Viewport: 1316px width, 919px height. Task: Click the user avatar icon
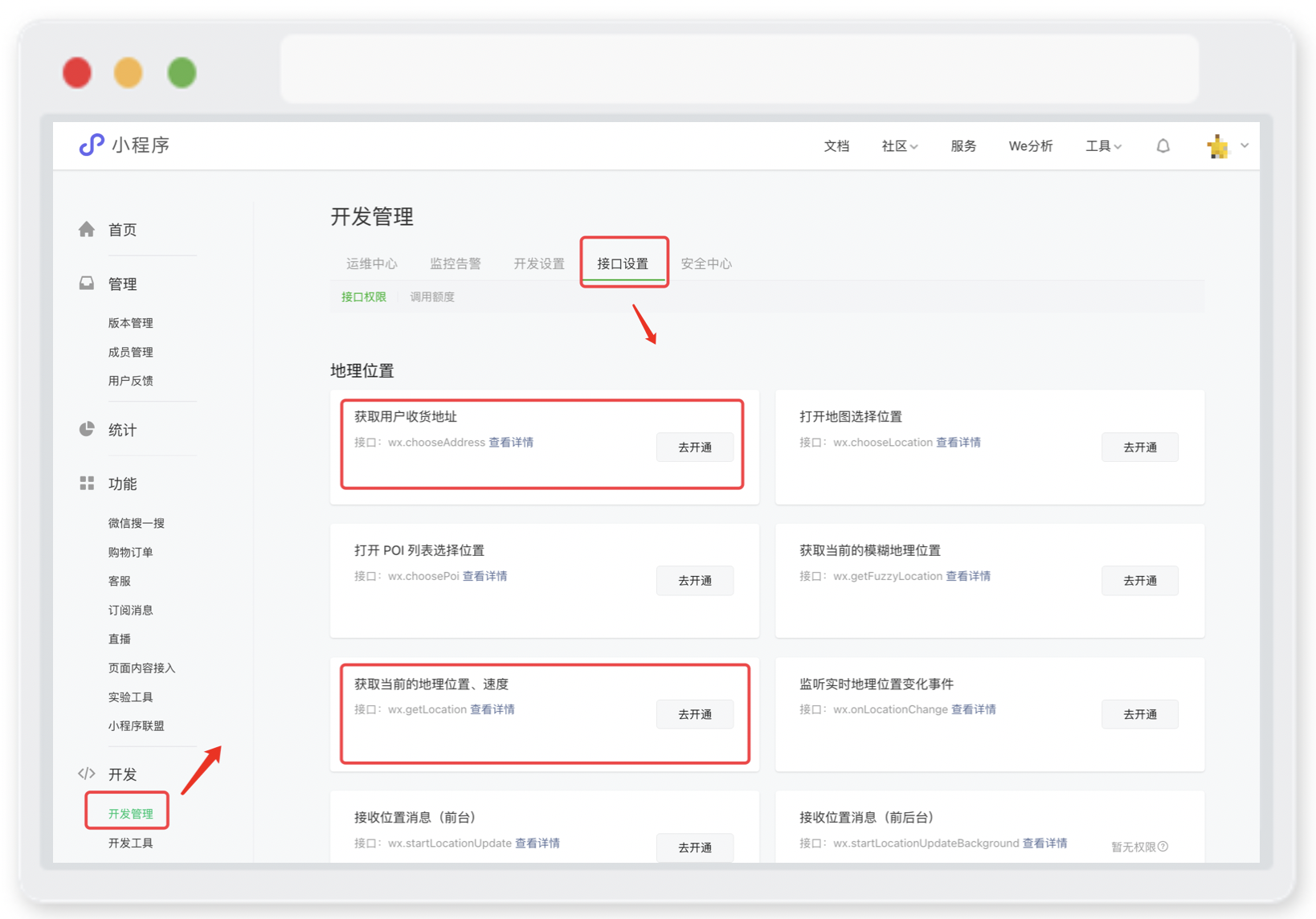coord(1218,146)
